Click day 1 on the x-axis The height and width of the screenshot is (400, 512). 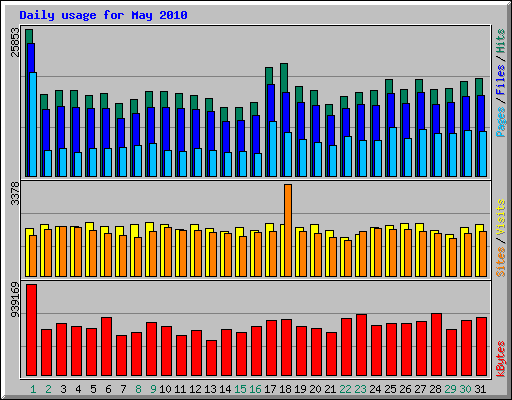pos(33,389)
